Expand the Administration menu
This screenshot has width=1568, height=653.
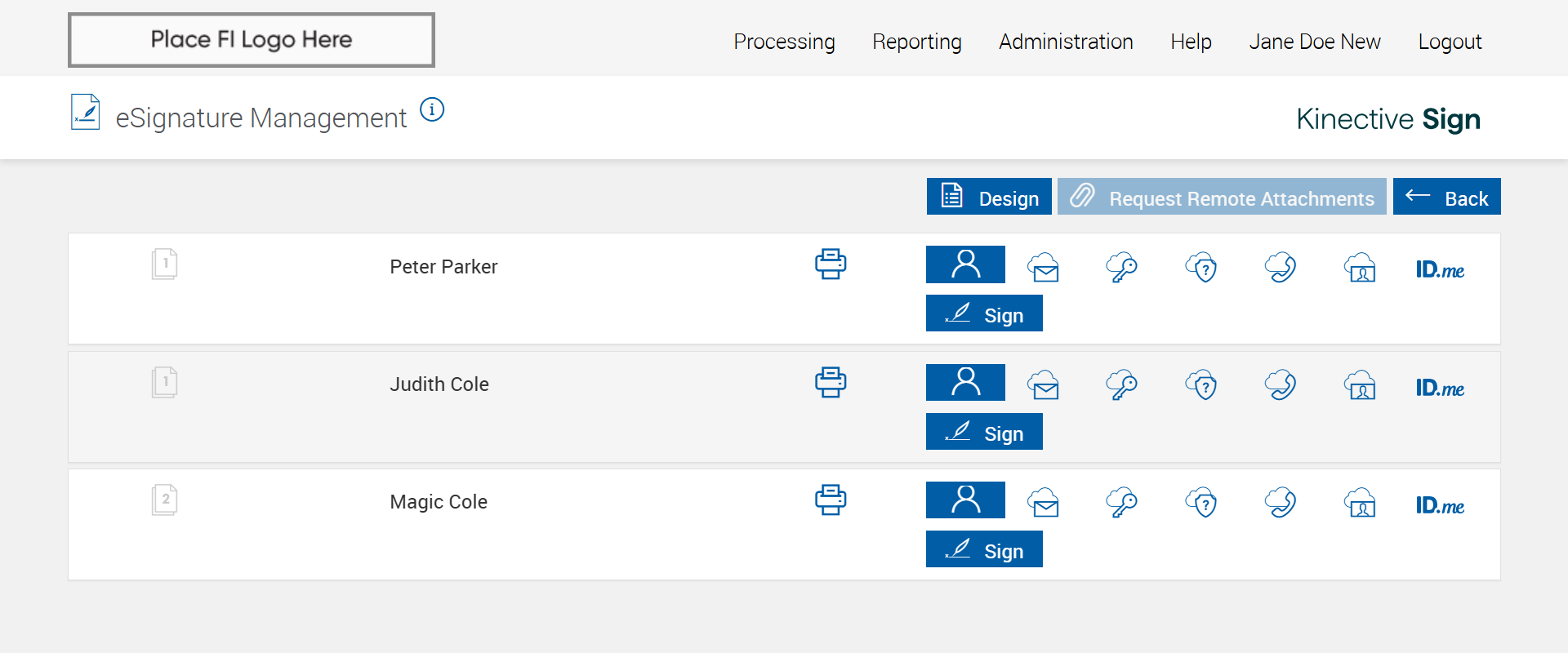pyautogui.click(x=1066, y=42)
